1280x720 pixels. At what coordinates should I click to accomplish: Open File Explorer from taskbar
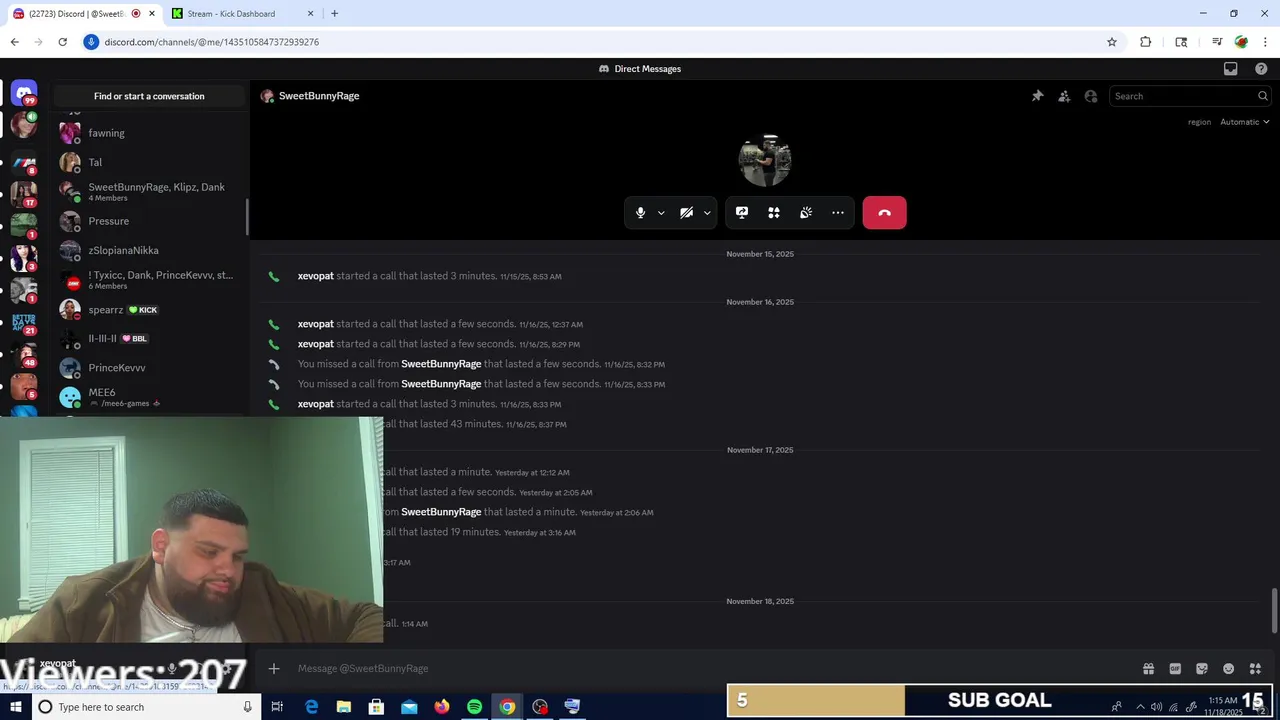coord(344,707)
